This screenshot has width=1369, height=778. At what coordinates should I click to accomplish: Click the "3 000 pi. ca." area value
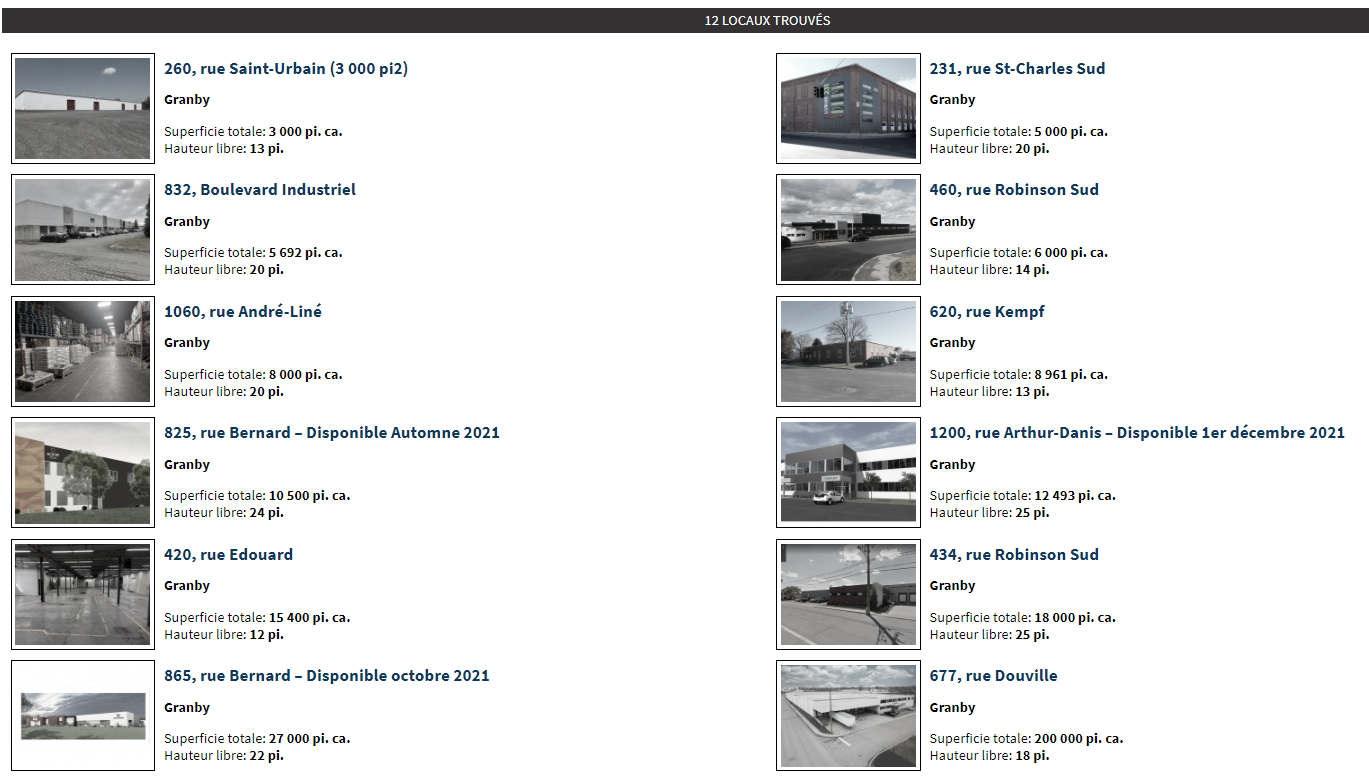click(305, 132)
